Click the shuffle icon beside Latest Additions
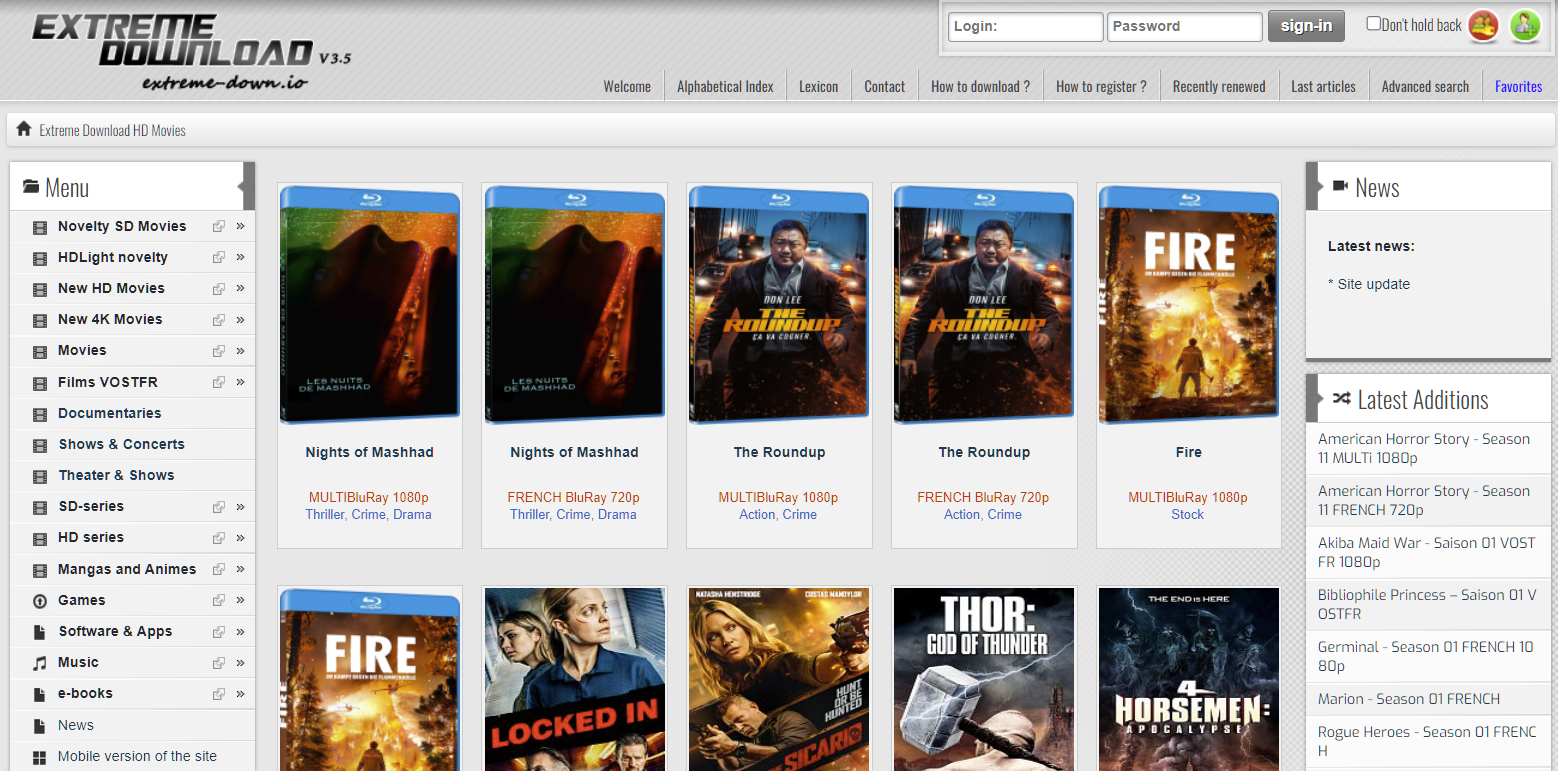This screenshot has height=771, width=1558. [1341, 399]
